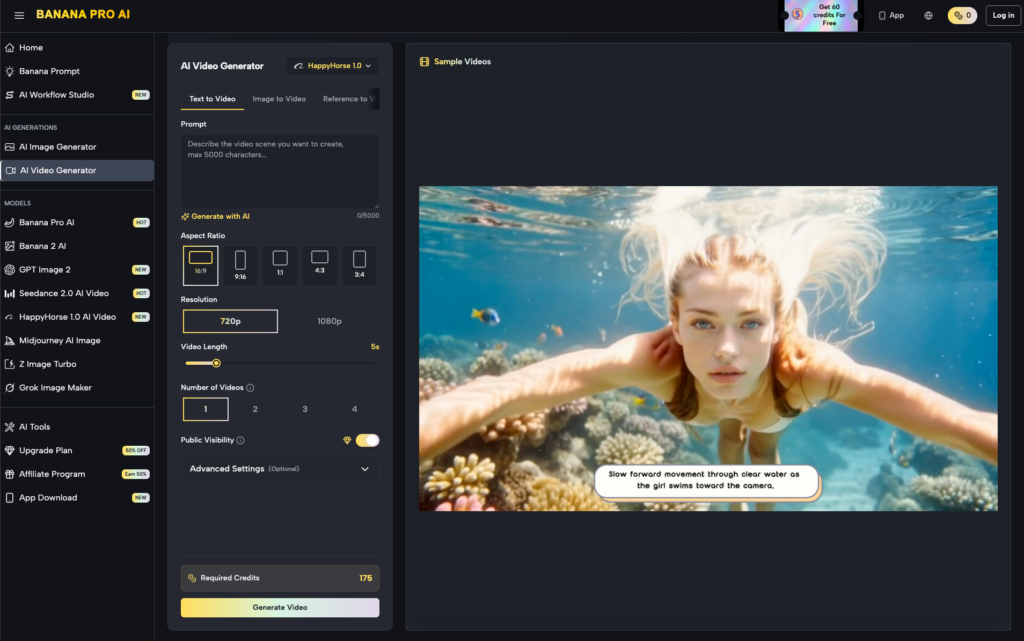Click the "175" credits value

click(365, 578)
